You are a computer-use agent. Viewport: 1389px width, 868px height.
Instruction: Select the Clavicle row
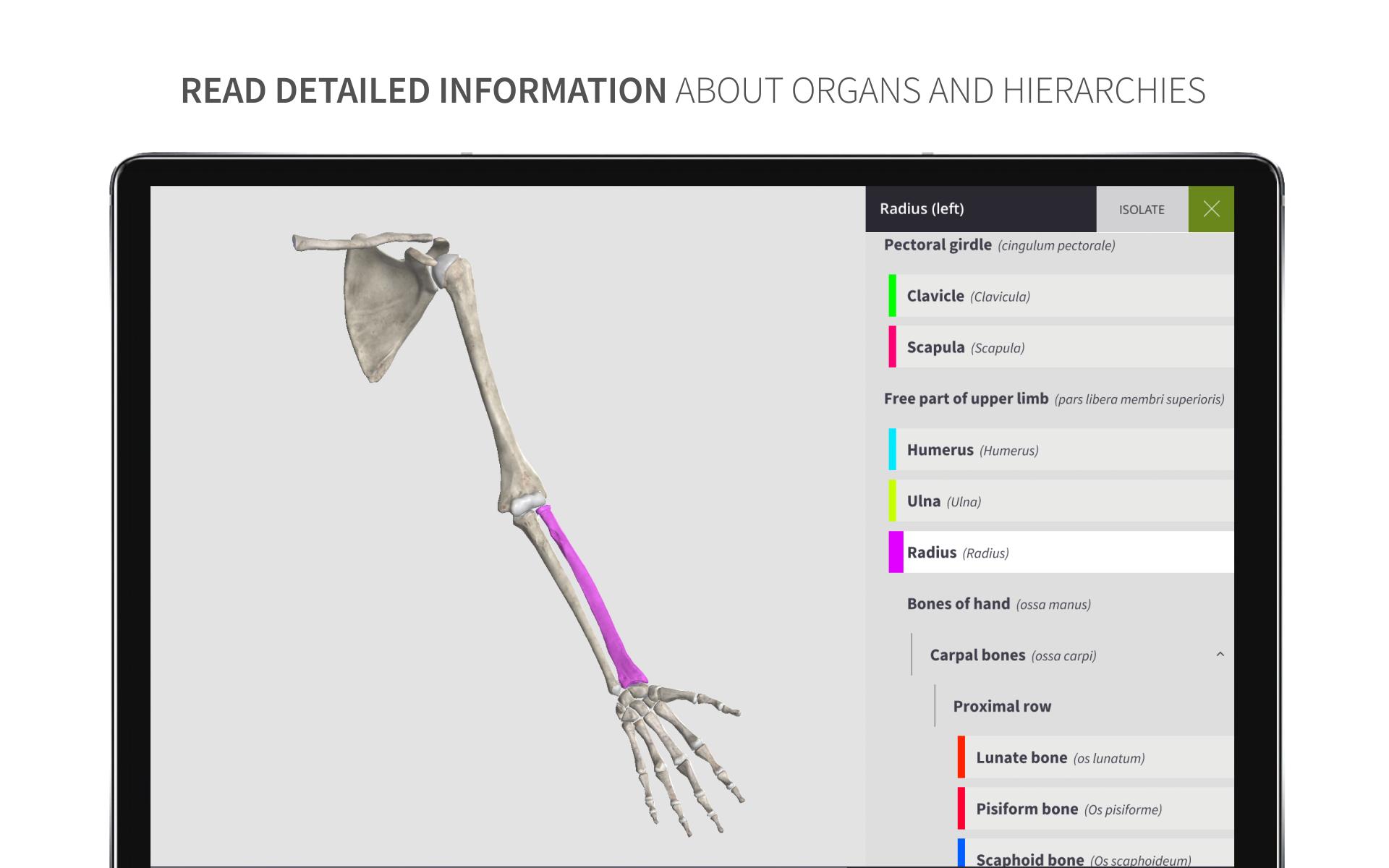tap(1061, 296)
